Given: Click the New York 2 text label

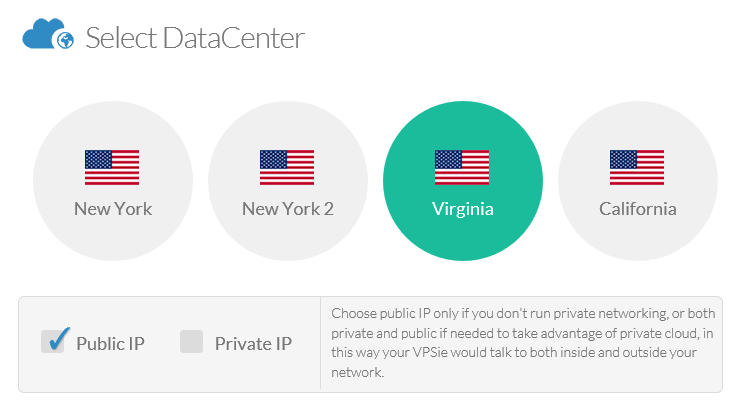Looking at the screenshot, I should coord(288,209).
